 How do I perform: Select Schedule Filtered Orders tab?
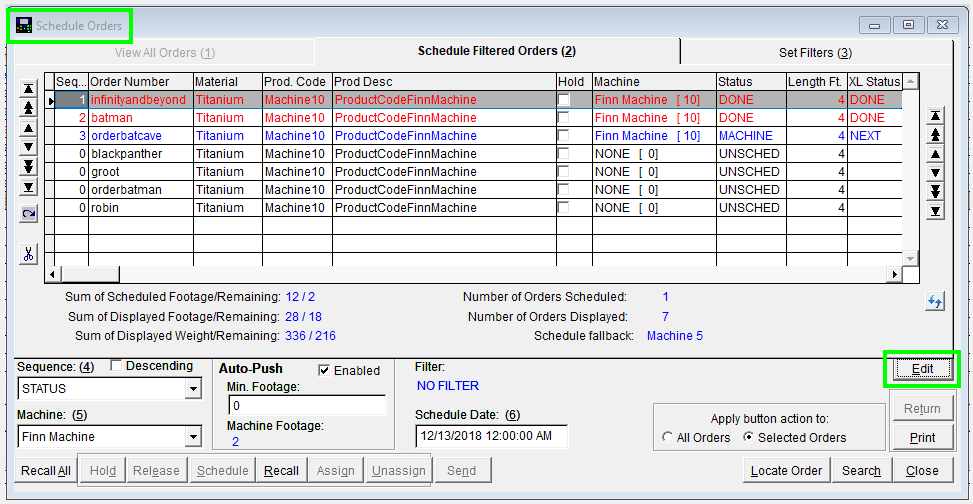click(x=497, y=51)
